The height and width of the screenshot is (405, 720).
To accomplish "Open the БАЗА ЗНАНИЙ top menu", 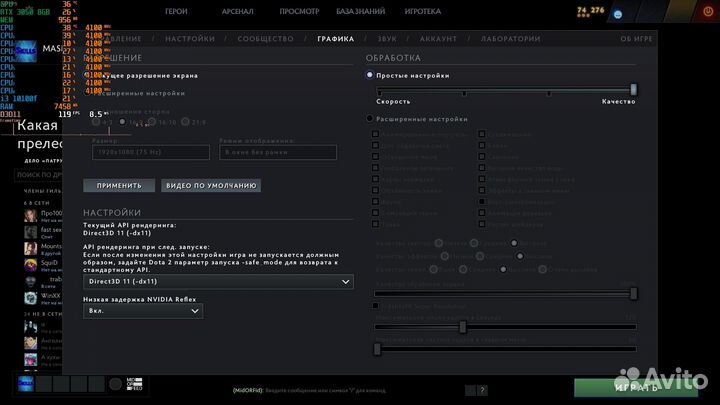I will 360,11.
